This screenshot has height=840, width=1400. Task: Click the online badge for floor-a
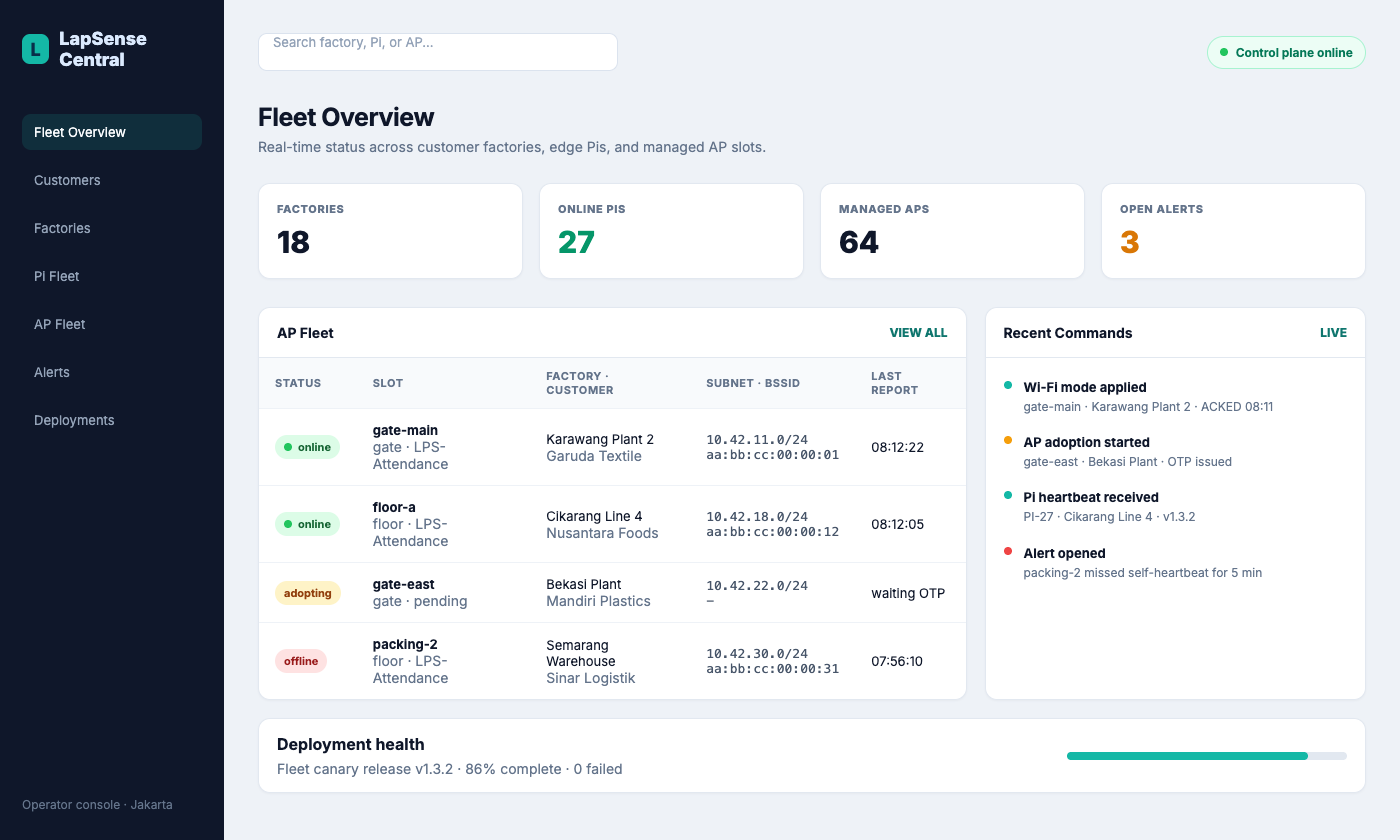(x=308, y=524)
